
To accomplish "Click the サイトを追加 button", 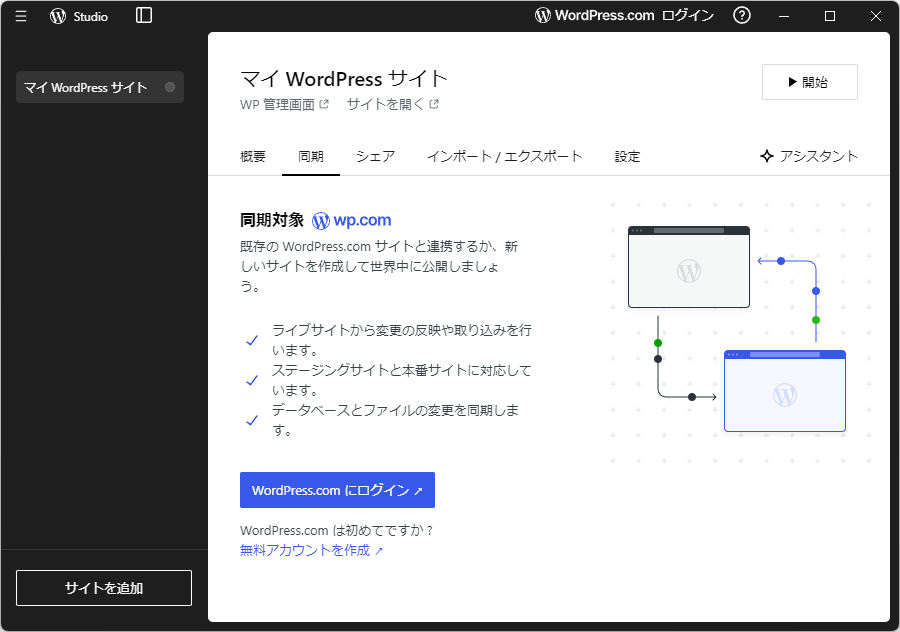I will [x=103, y=588].
